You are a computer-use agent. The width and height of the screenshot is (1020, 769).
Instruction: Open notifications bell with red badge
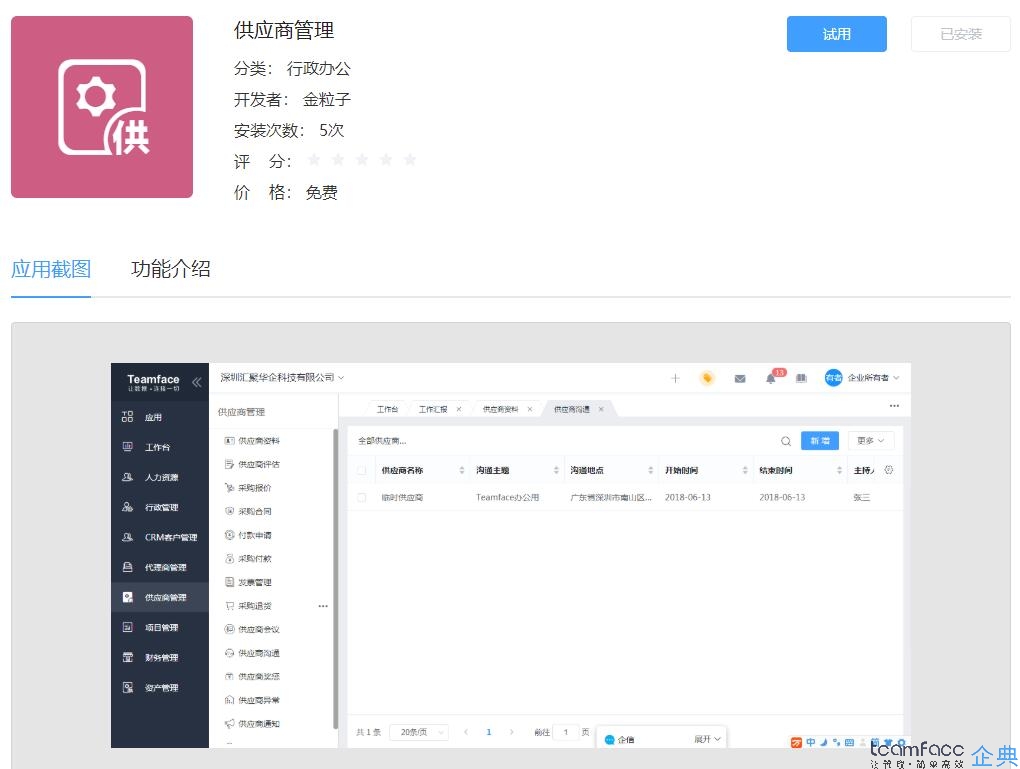point(771,378)
